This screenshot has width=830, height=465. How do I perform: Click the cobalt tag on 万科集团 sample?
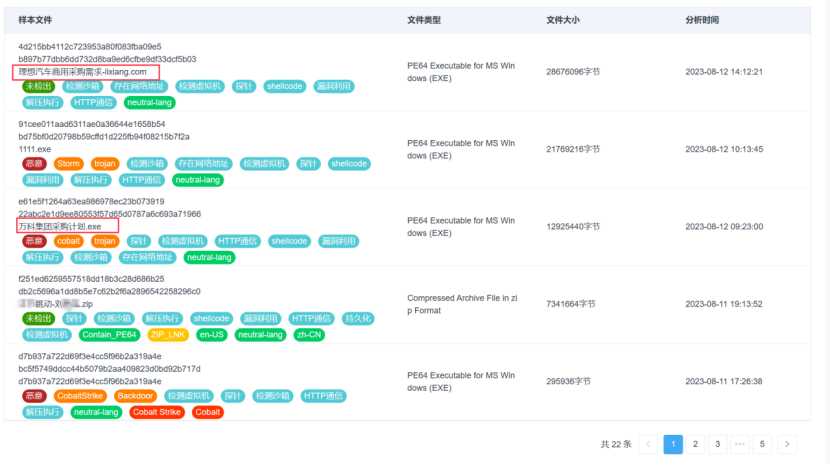coord(69,242)
